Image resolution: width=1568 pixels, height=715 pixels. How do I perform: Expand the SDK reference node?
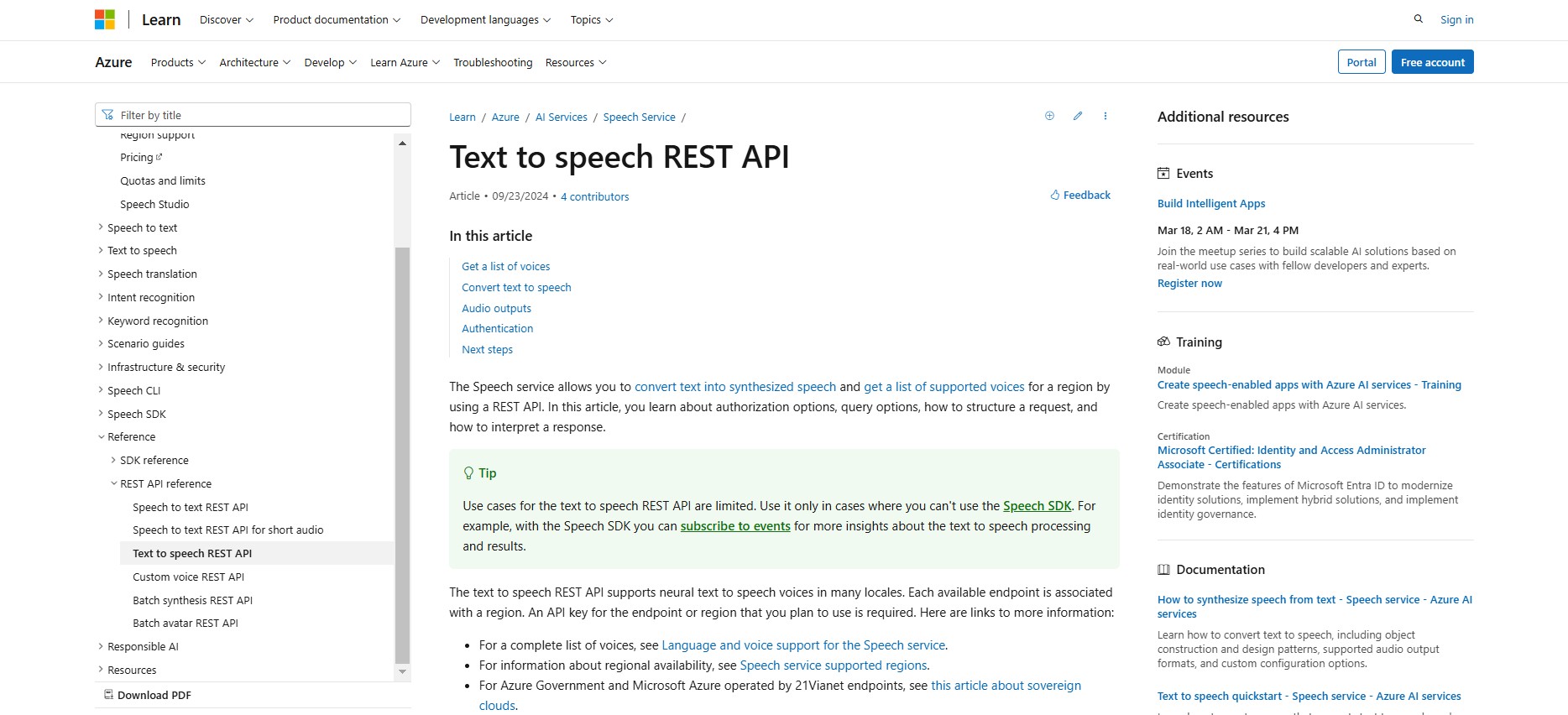coord(113,460)
